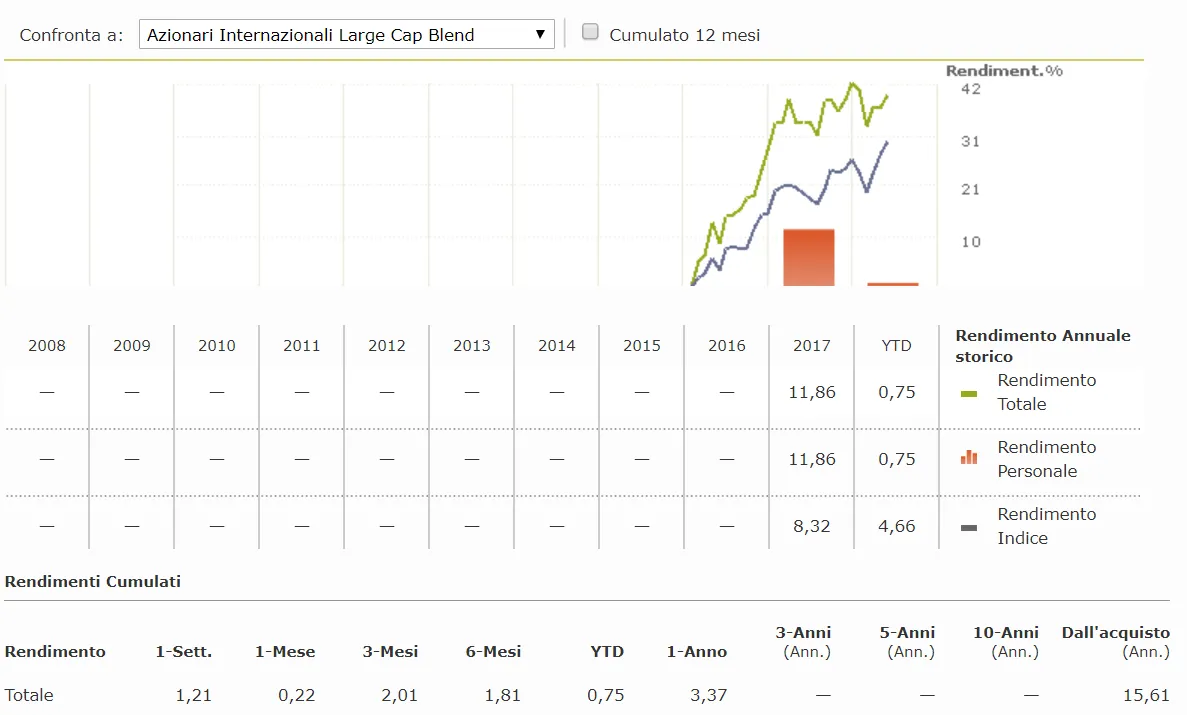1187x715 pixels.
Task: Click the orange Rendimento Personale bar icon
Action: [x=968, y=458]
